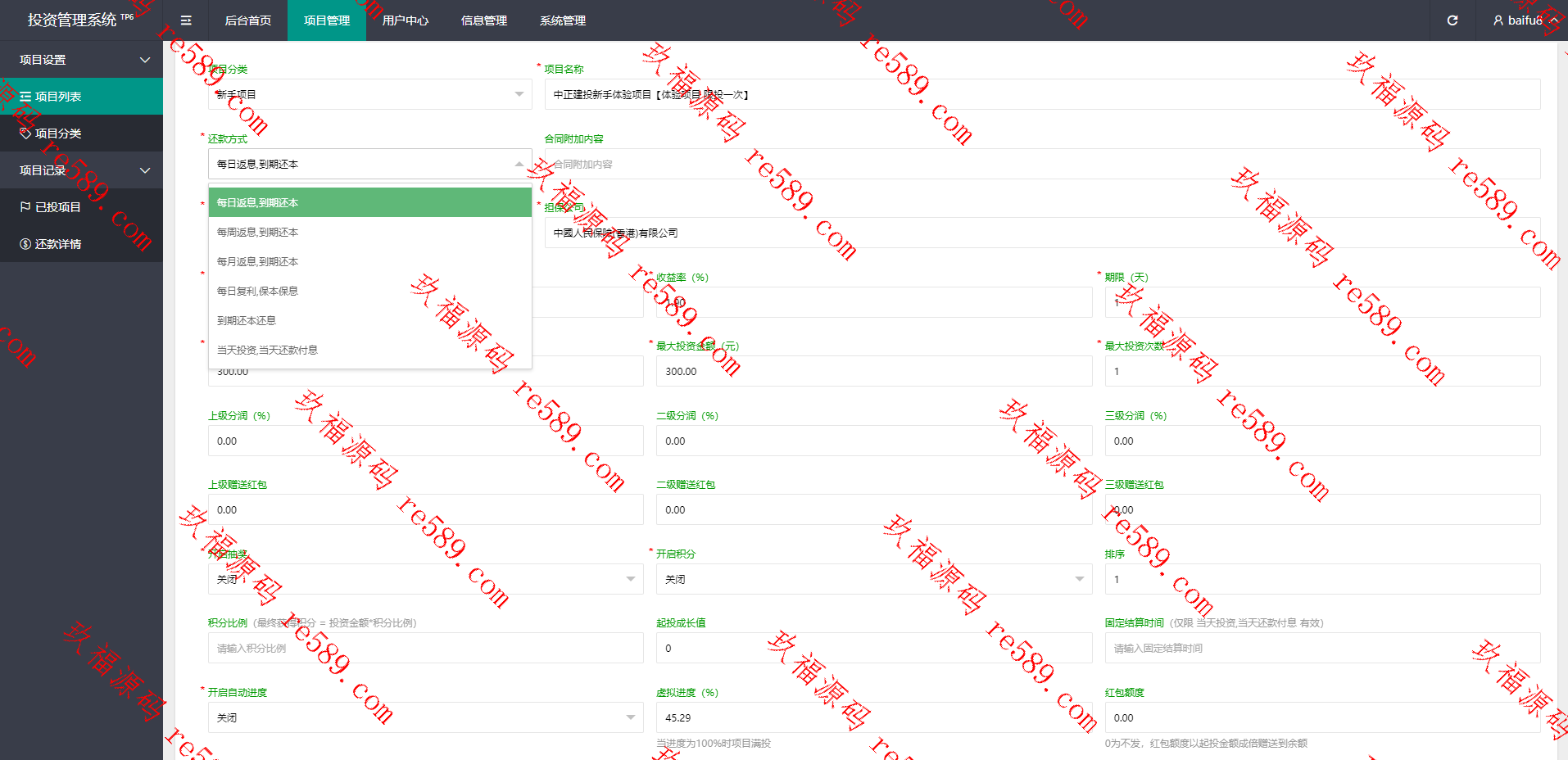
Task: Open the 开启积分 dropdown
Action: 874,579
